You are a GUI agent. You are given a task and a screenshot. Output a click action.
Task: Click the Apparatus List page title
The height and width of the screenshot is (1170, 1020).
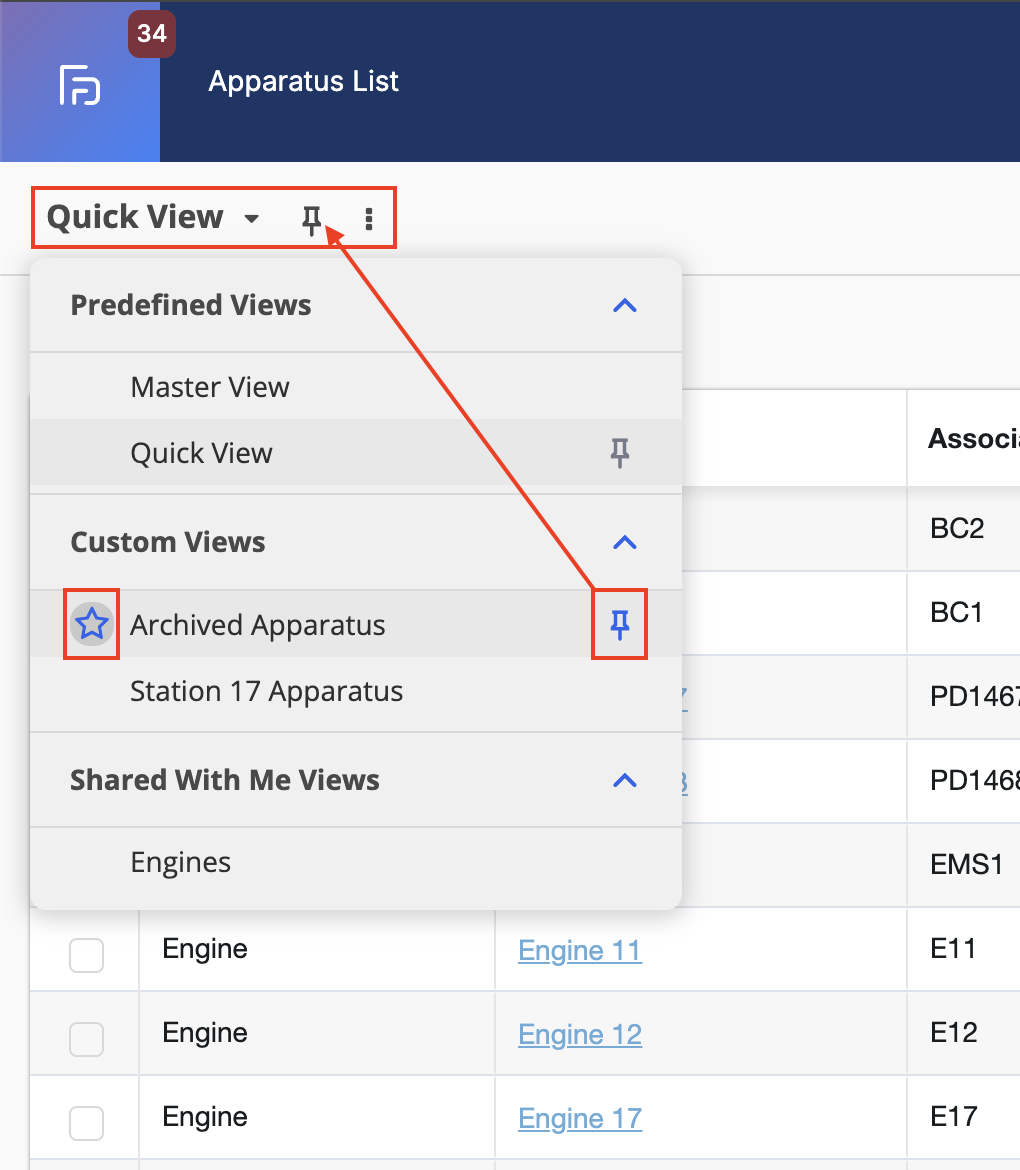pos(303,81)
